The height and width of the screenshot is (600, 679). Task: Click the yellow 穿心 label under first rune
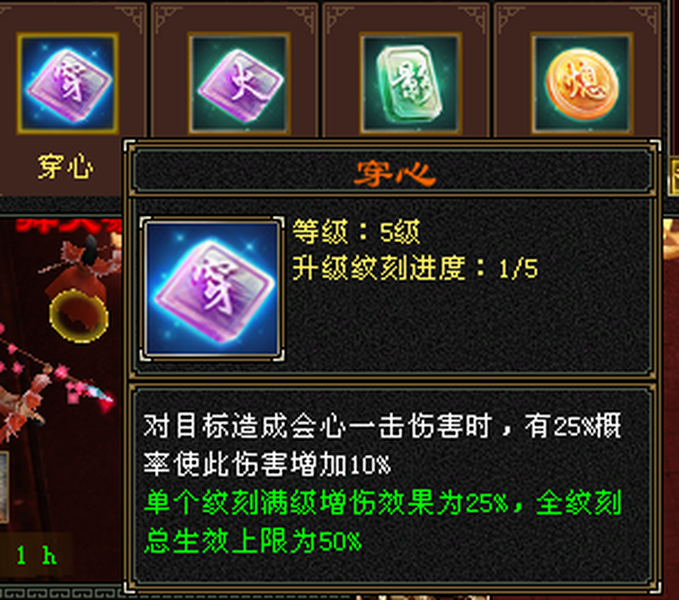pos(65,167)
